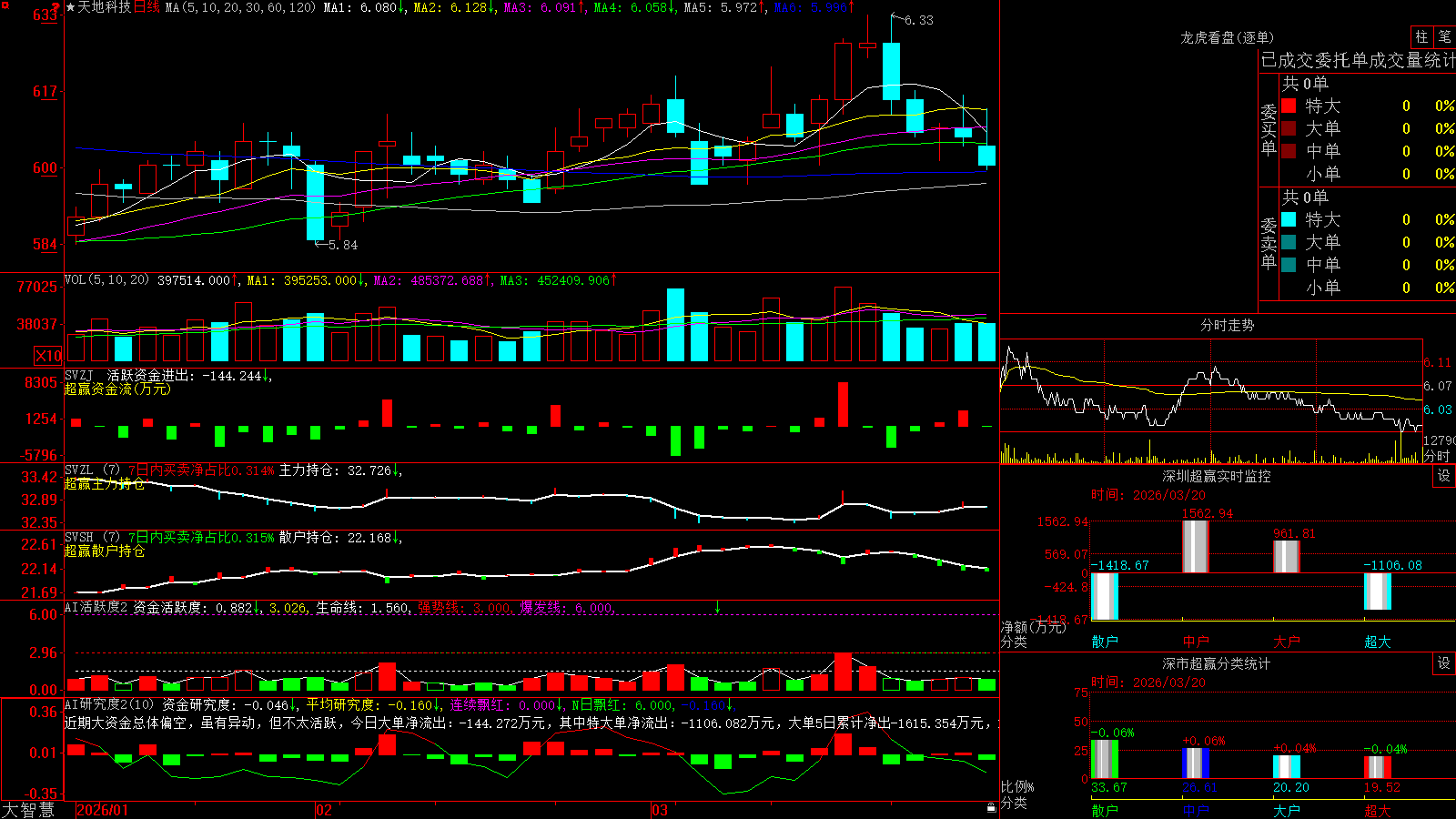Viewport: 1456px width, 819px height.
Task: Click the 散户 ratio bar showing 33.67
Action: tap(1104, 760)
